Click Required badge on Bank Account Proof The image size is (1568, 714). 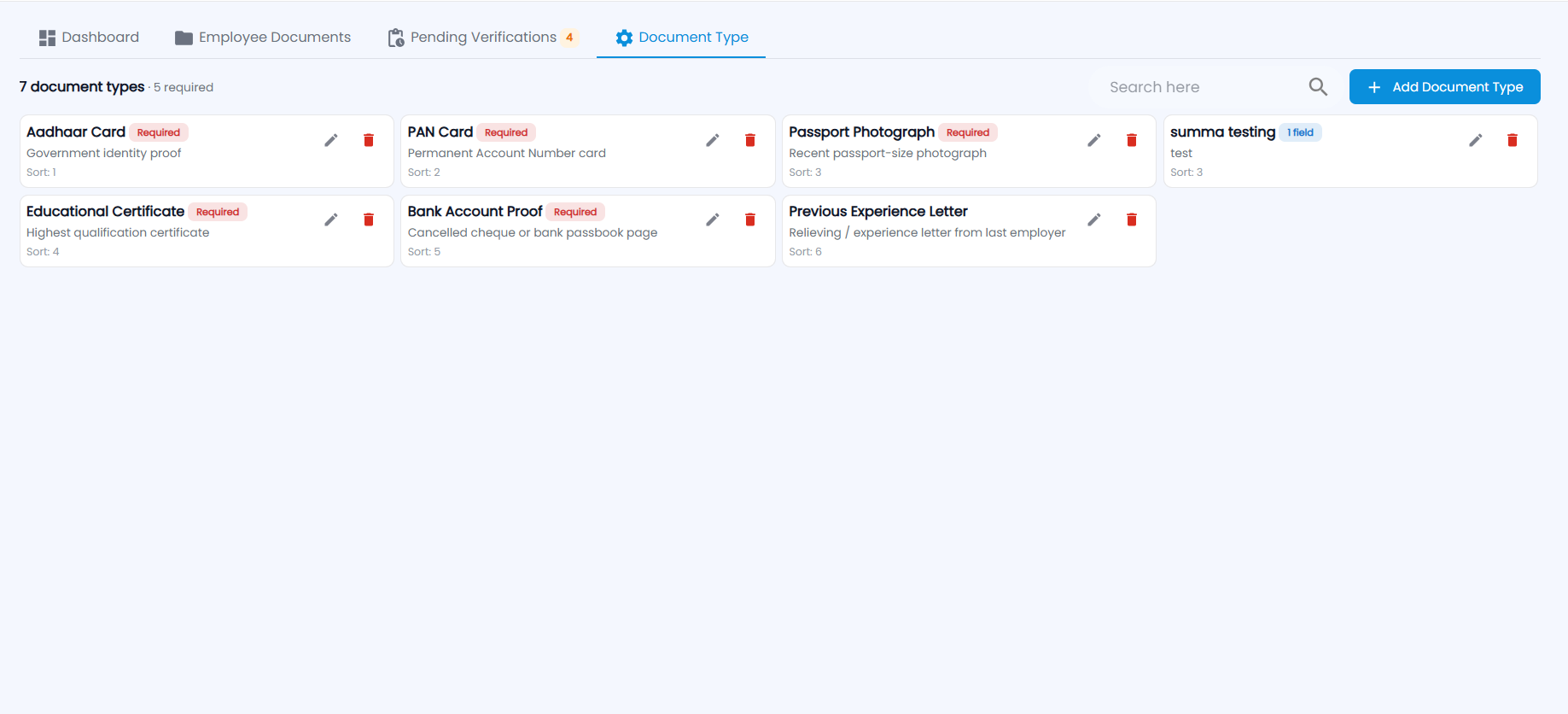point(575,212)
